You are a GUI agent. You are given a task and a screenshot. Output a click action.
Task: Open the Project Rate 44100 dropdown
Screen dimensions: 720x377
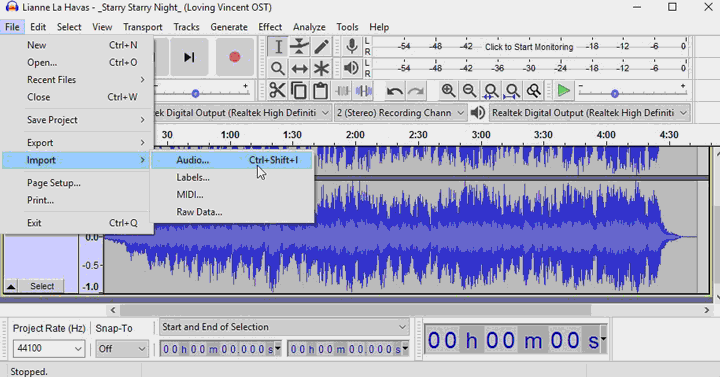coord(48,349)
